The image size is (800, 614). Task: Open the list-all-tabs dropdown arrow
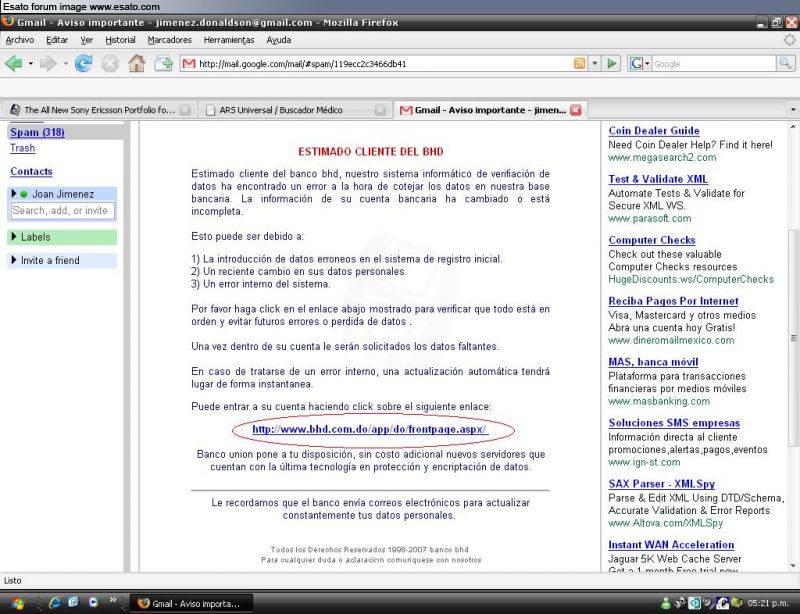pyautogui.click(x=792, y=110)
